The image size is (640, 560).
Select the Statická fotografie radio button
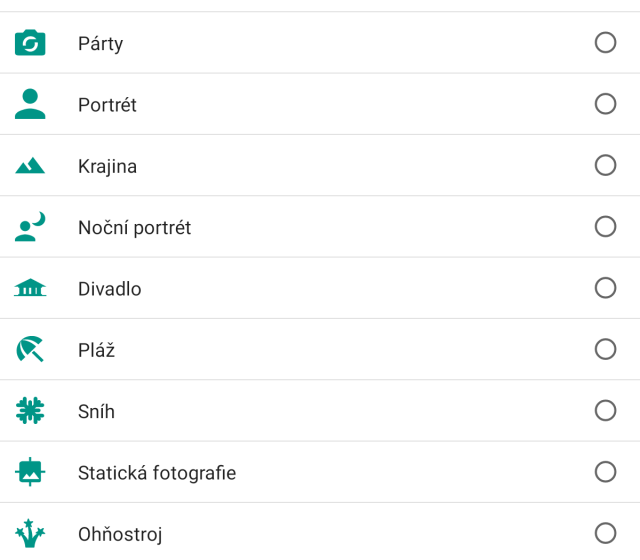[605, 471]
